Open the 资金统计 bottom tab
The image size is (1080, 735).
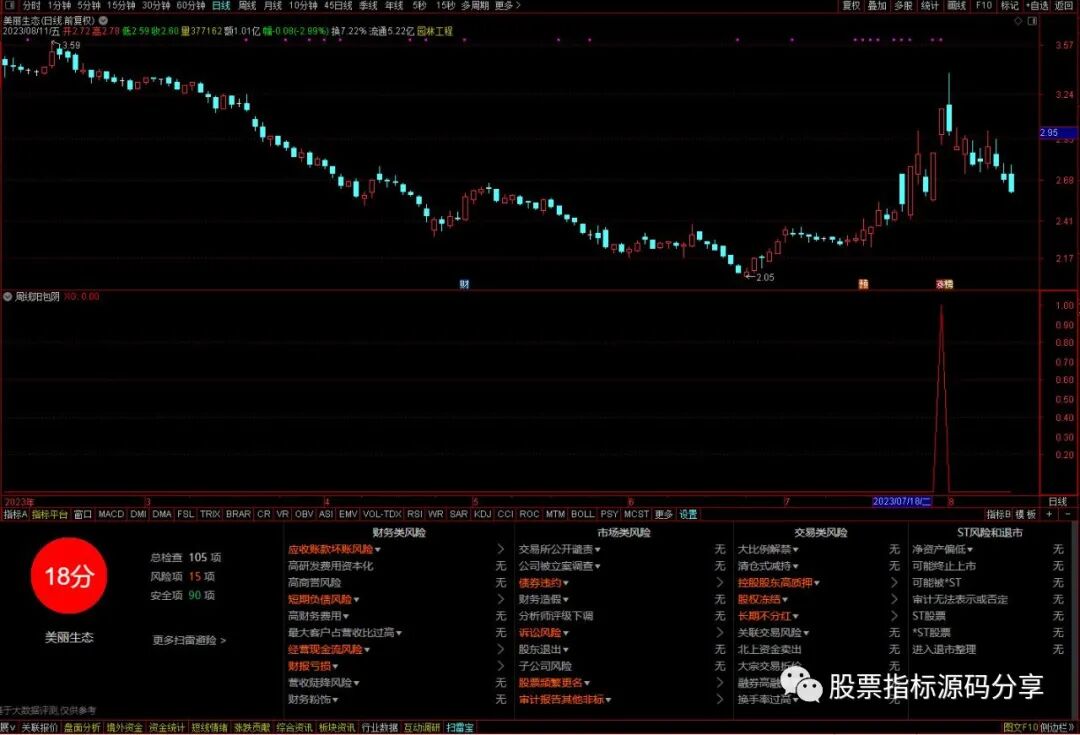coord(167,727)
